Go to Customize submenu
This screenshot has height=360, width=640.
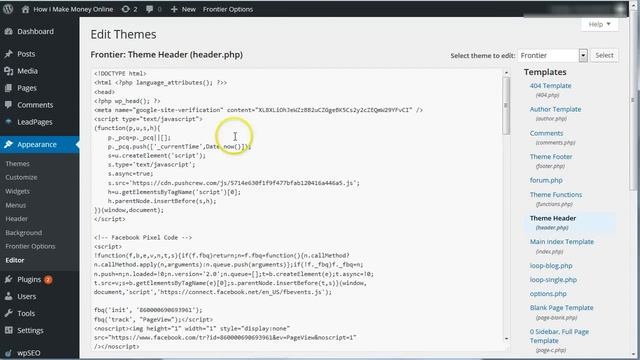tap(21, 177)
